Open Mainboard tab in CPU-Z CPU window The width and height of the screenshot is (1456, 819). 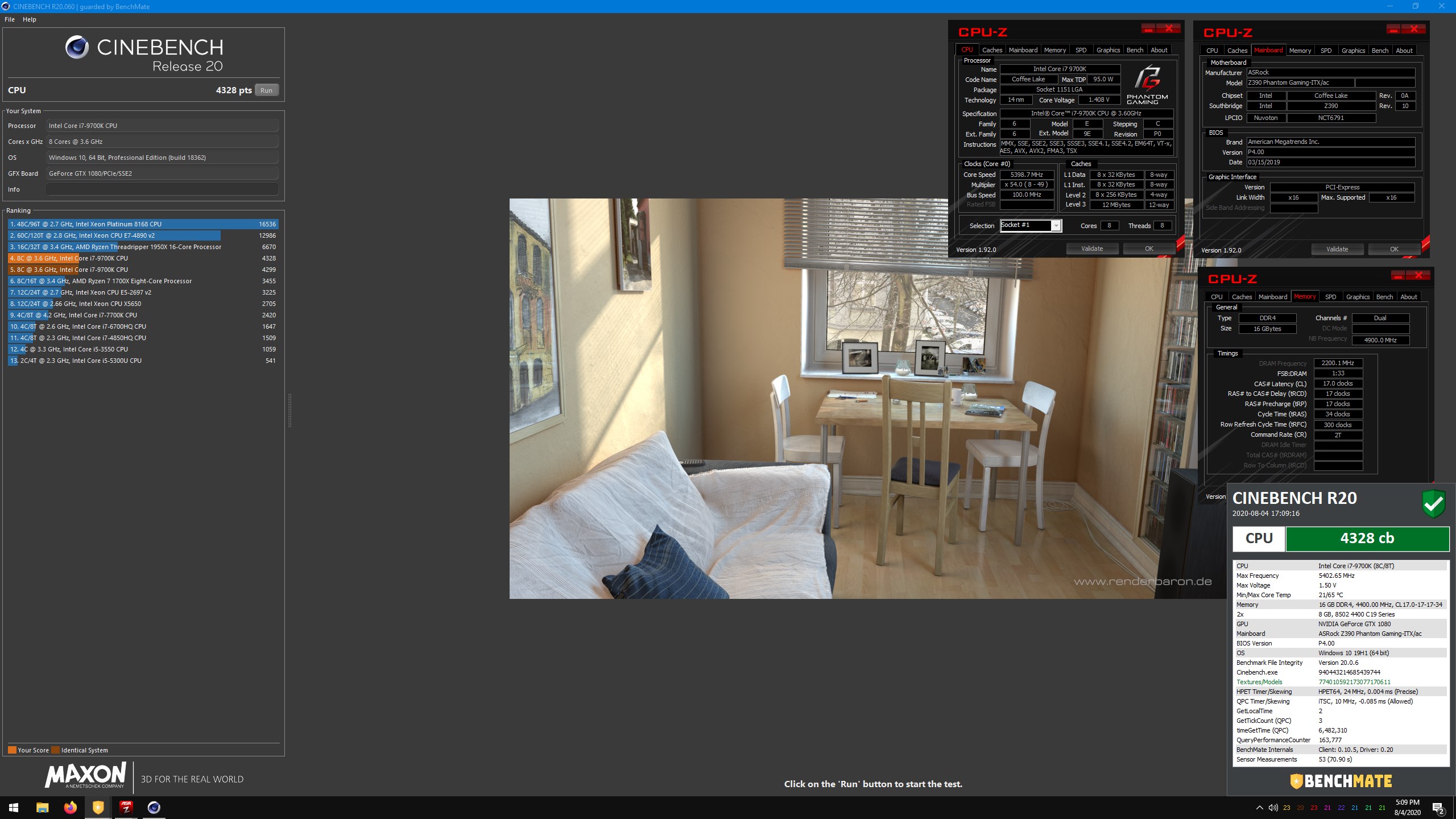1023,50
